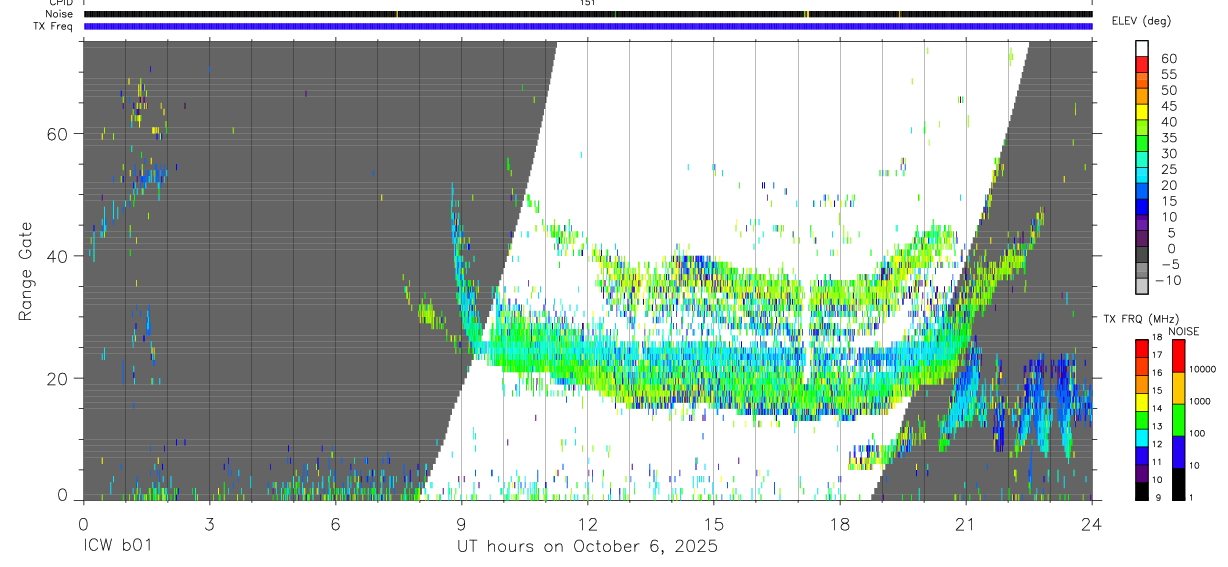Click the '18' hour tick on the time axis
The height and width of the screenshot is (567, 1228).
[x=840, y=523]
